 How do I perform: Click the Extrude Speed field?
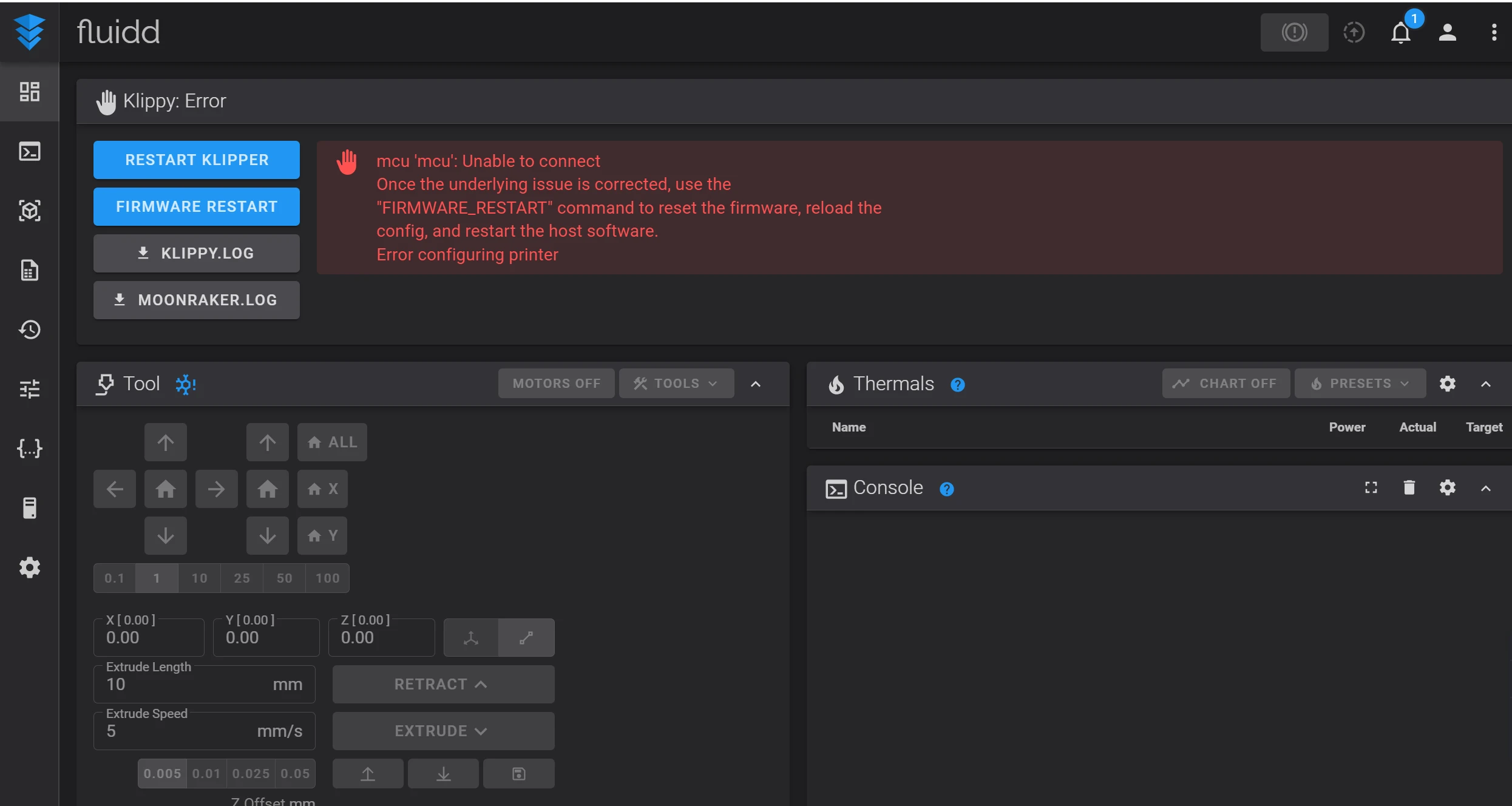205,731
